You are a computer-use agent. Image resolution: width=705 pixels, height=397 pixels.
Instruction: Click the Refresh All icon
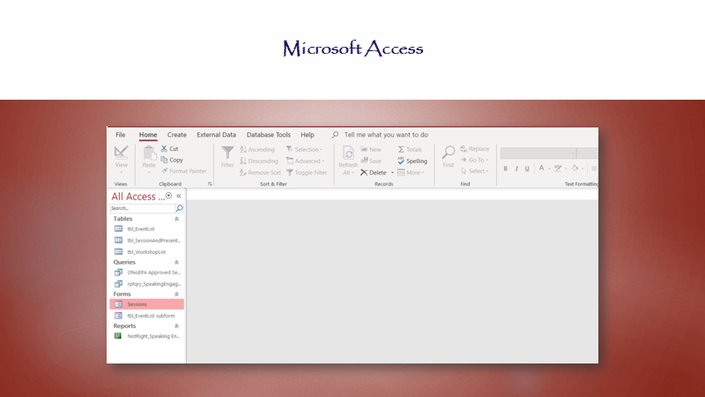(x=348, y=153)
